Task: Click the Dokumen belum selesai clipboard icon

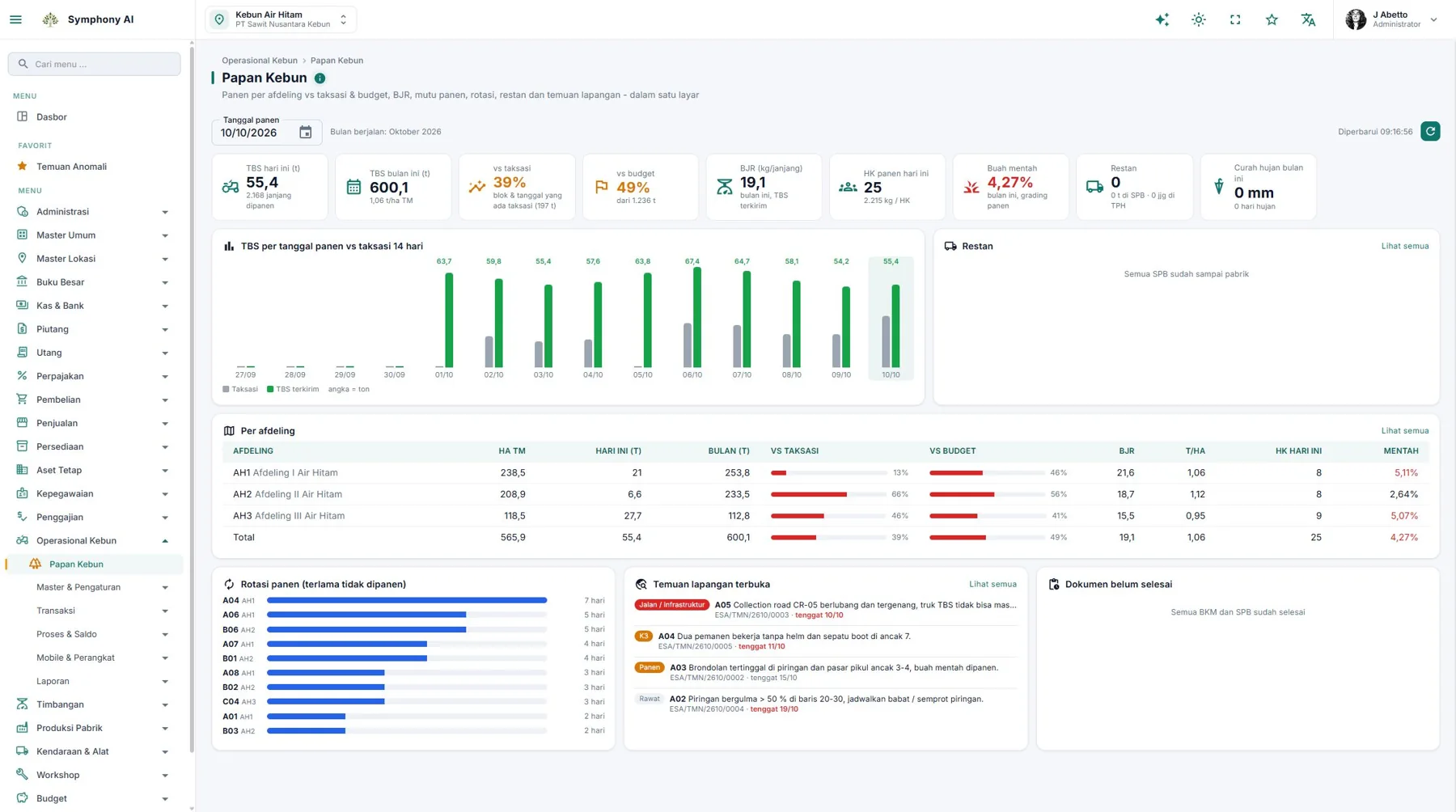Action: click(x=1053, y=584)
